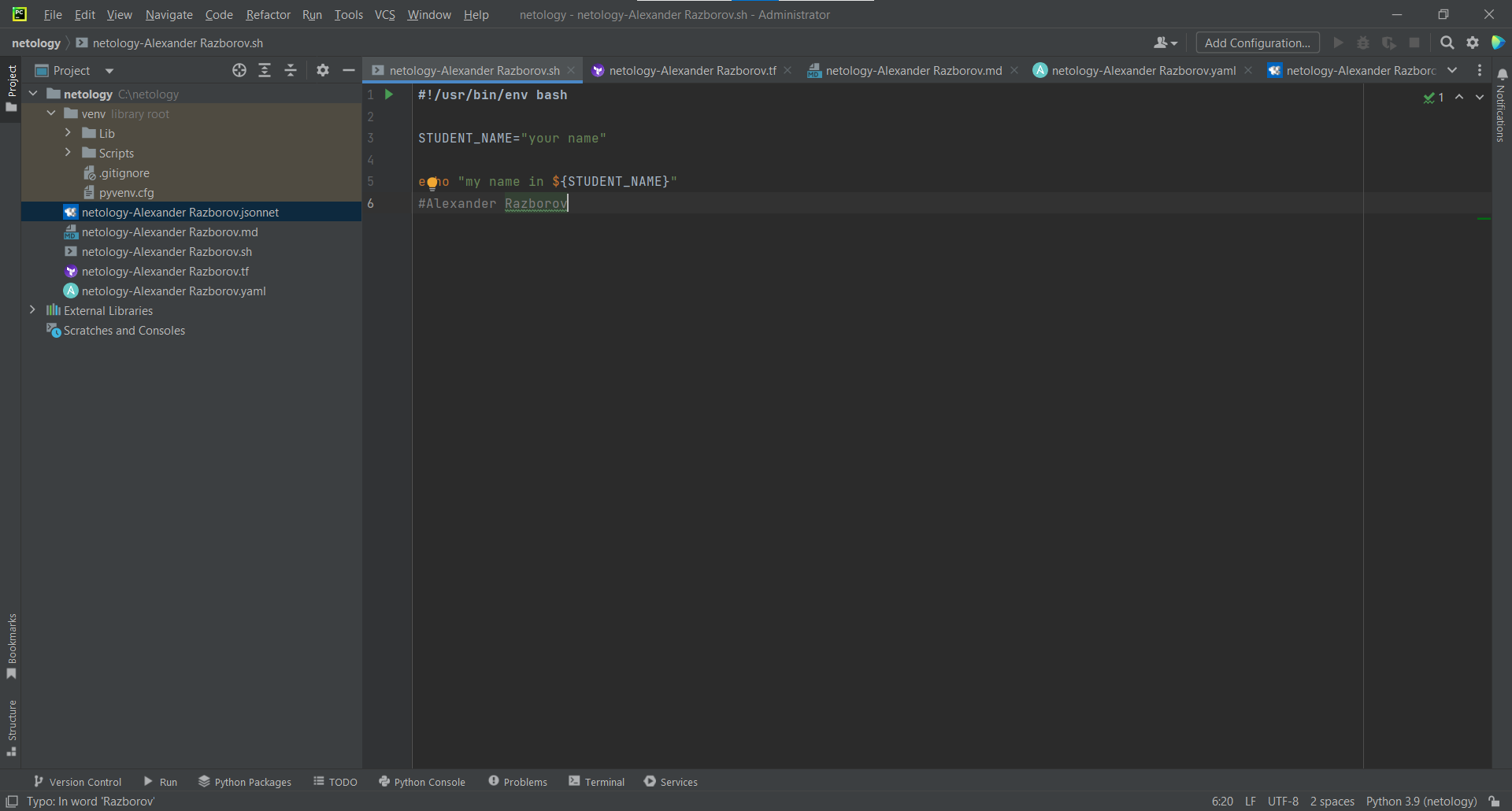
Task: Select Opened File crosshair icon in Project panel
Action: click(x=239, y=70)
